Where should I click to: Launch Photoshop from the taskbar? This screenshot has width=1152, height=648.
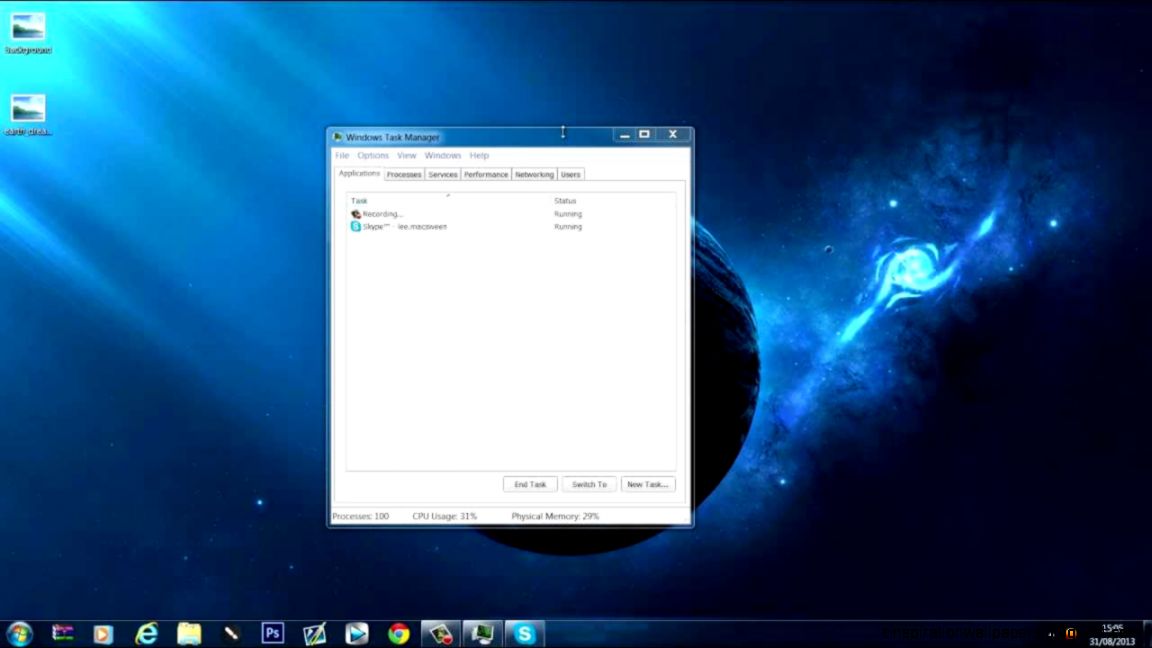(272, 633)
